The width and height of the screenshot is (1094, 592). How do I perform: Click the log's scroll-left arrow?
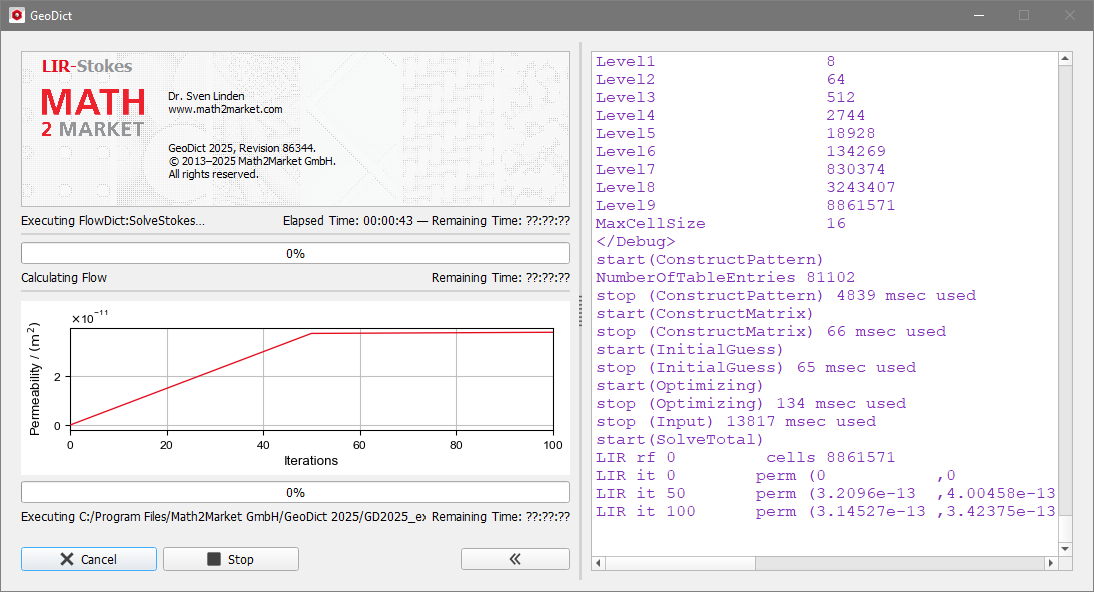click(x=599, y=564)
